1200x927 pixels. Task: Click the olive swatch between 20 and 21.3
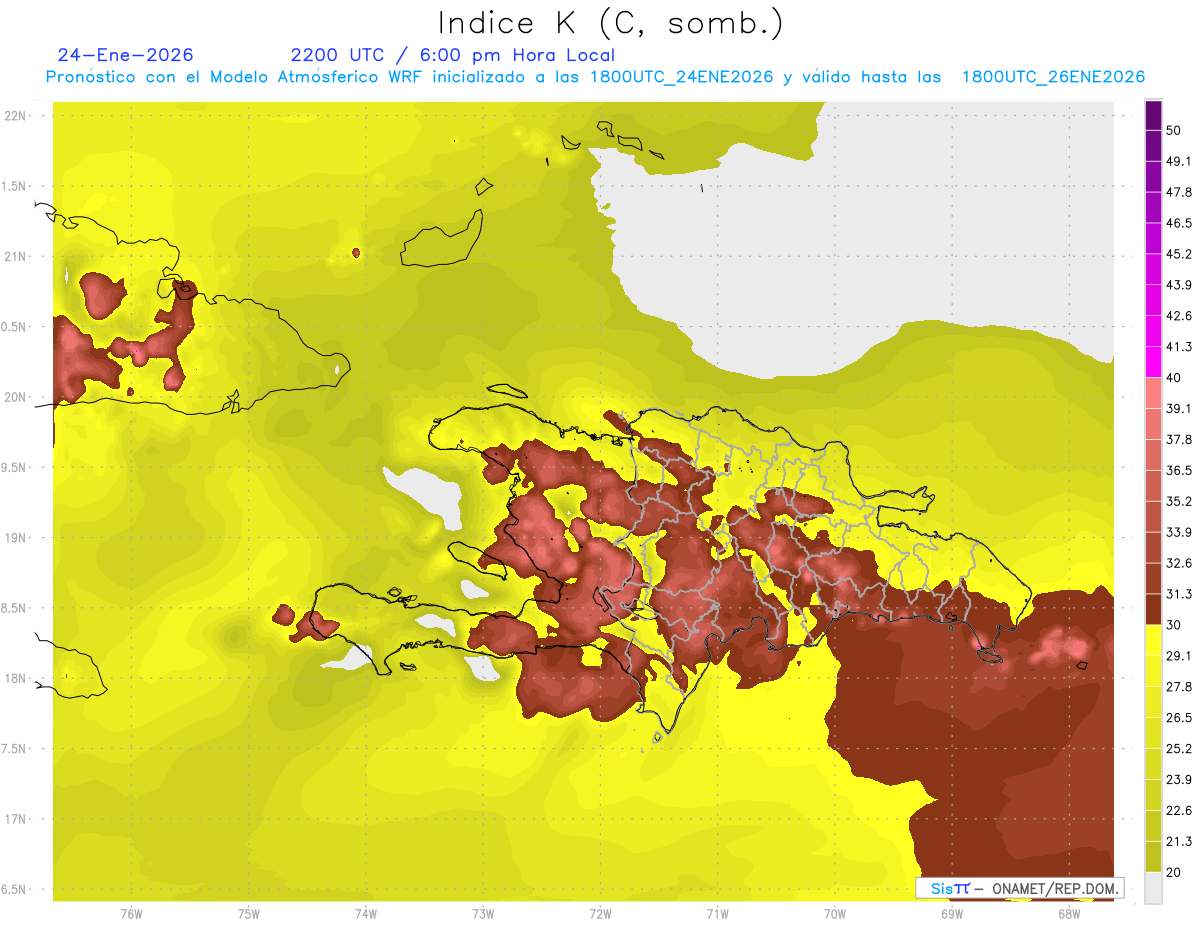coord(1154,857)
